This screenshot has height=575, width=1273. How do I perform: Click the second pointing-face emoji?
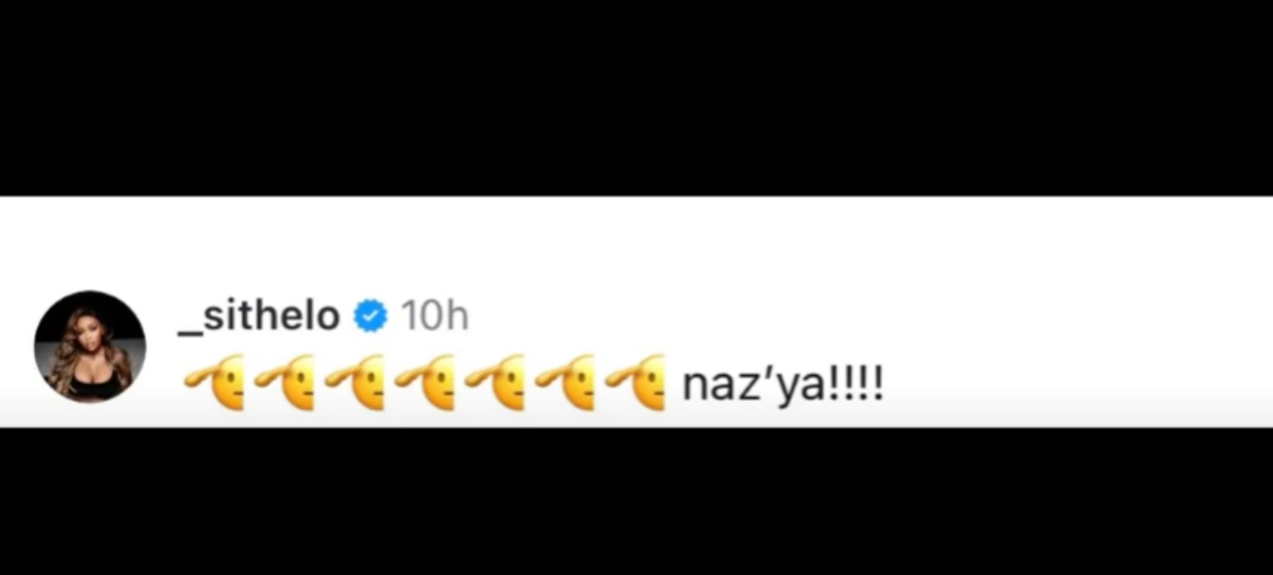287,384
